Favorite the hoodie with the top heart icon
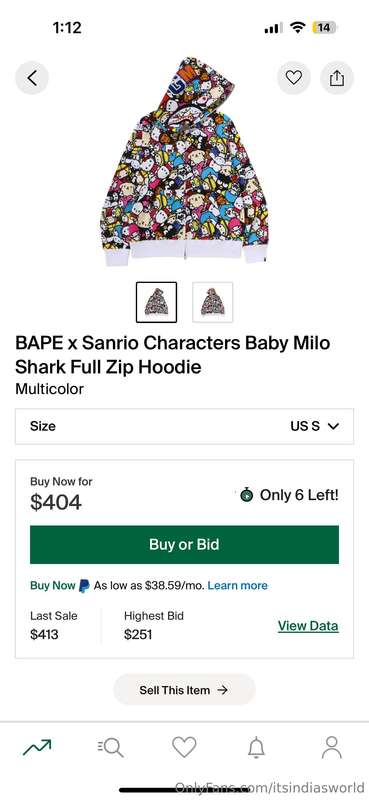Image resolution: width=369 pixels, height=800 pixels. click(293, 78)
